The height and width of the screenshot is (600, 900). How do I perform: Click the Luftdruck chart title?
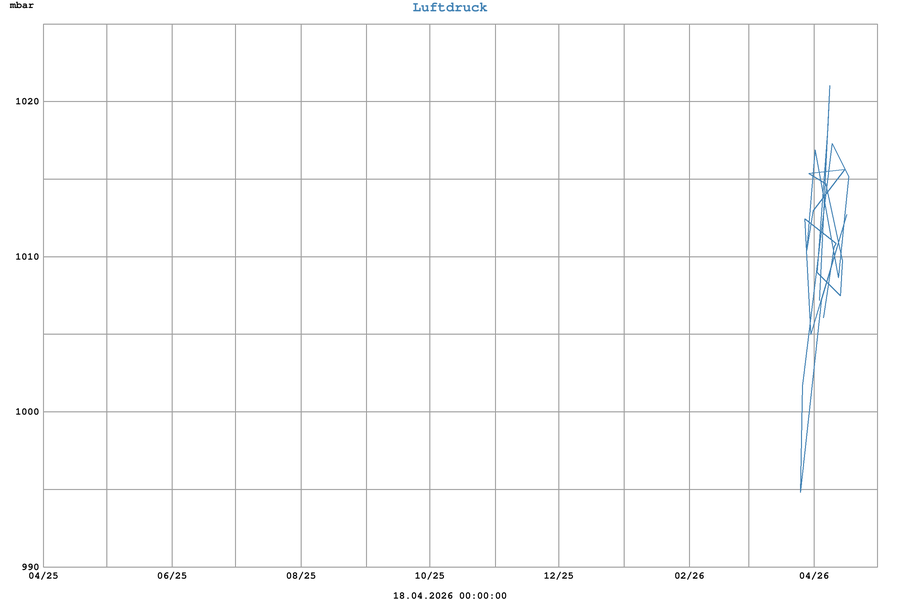[x=450, y=8]
